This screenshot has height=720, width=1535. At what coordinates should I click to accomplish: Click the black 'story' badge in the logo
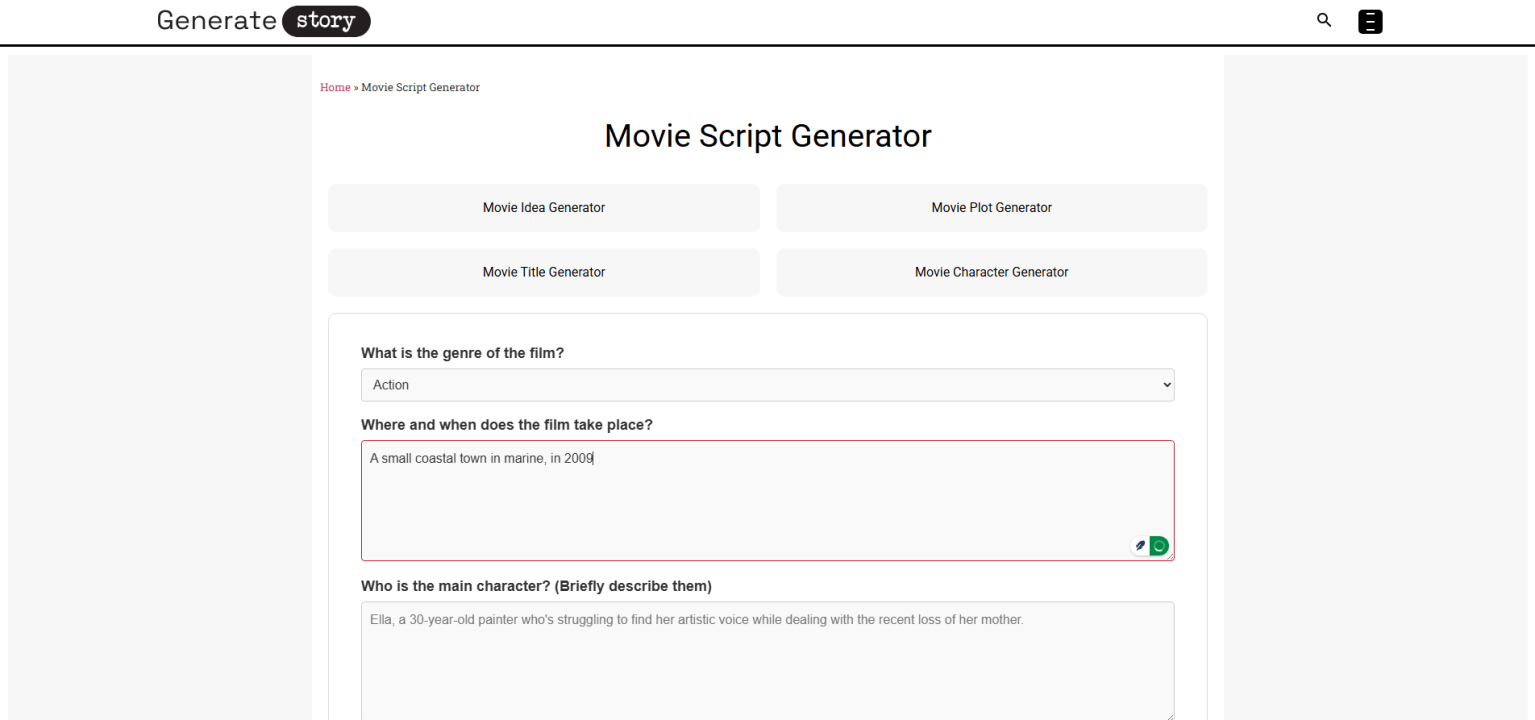click(326, 20)
